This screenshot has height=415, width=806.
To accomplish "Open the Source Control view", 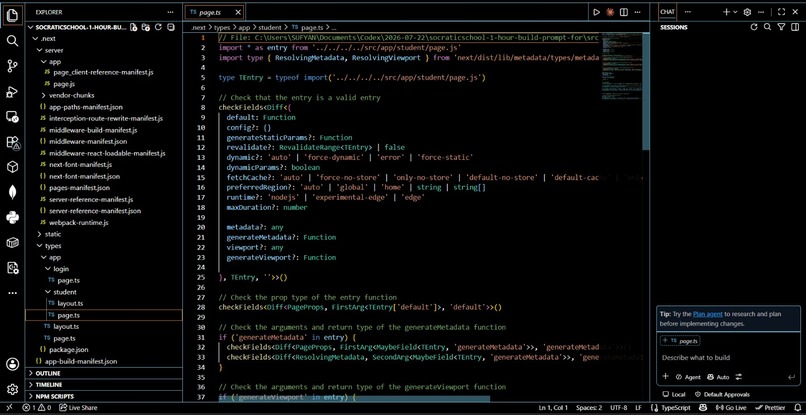I will click(x=12, y=66).
